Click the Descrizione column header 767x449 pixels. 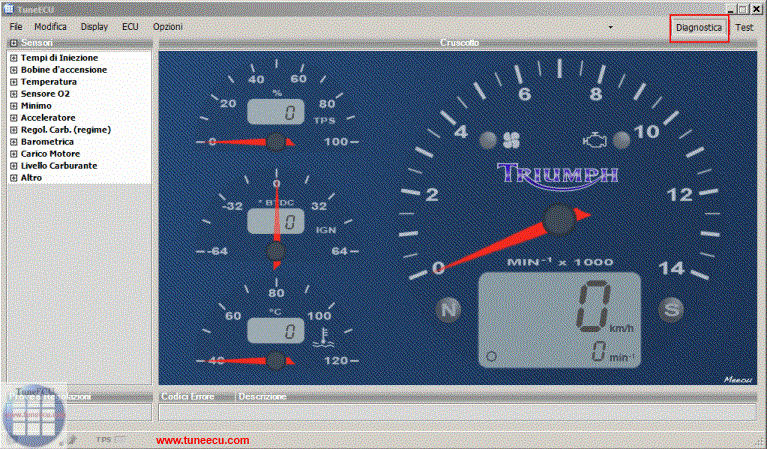(262, 397)
